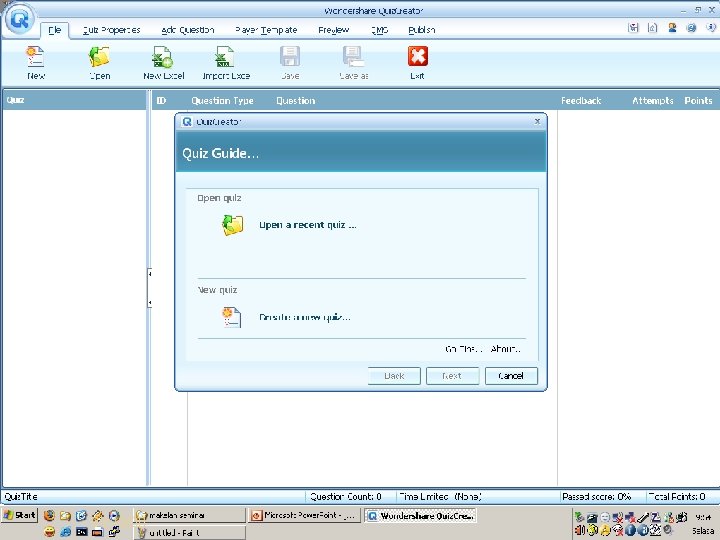Click the Import Excel toolbar icon
Image resolution: width=720 pixels, height=540 pixels.
tap(225, 56)
